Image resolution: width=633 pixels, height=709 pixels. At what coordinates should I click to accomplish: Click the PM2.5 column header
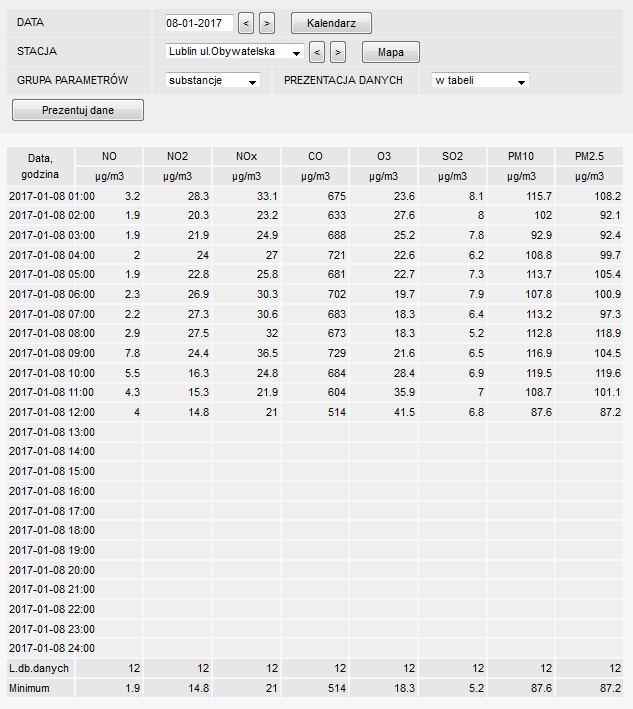(x=589, y=156)
